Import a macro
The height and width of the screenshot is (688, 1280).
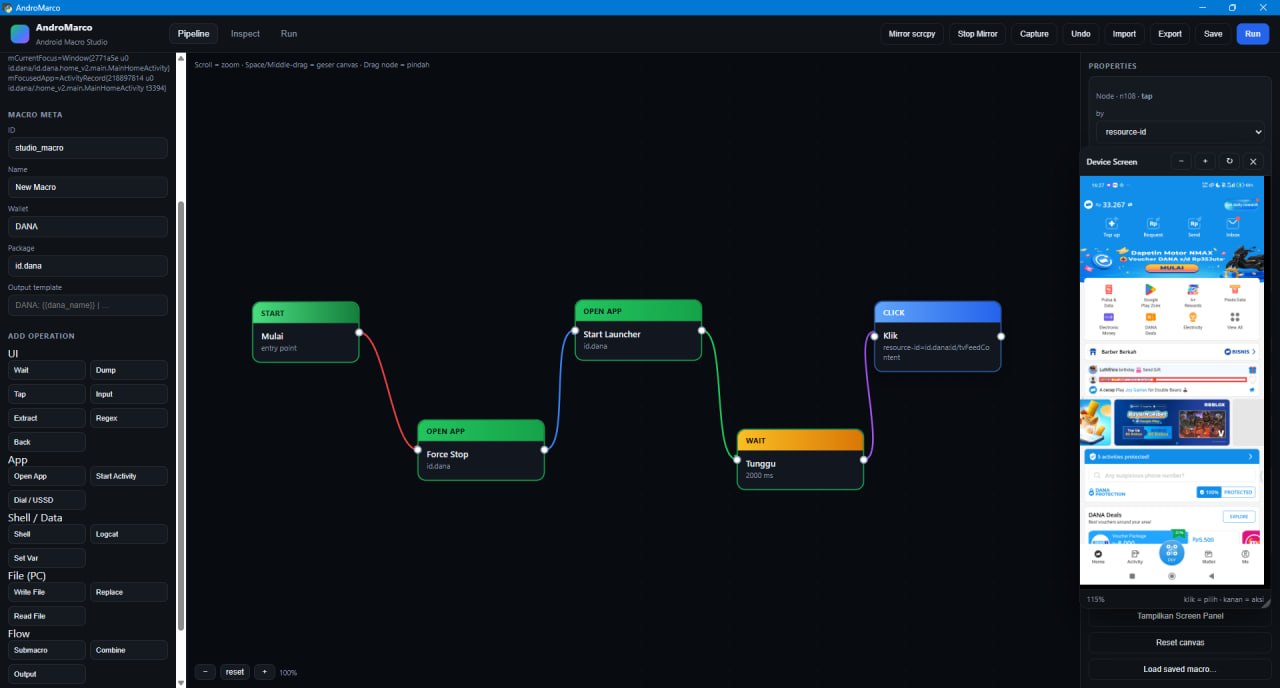[1124, 34]
